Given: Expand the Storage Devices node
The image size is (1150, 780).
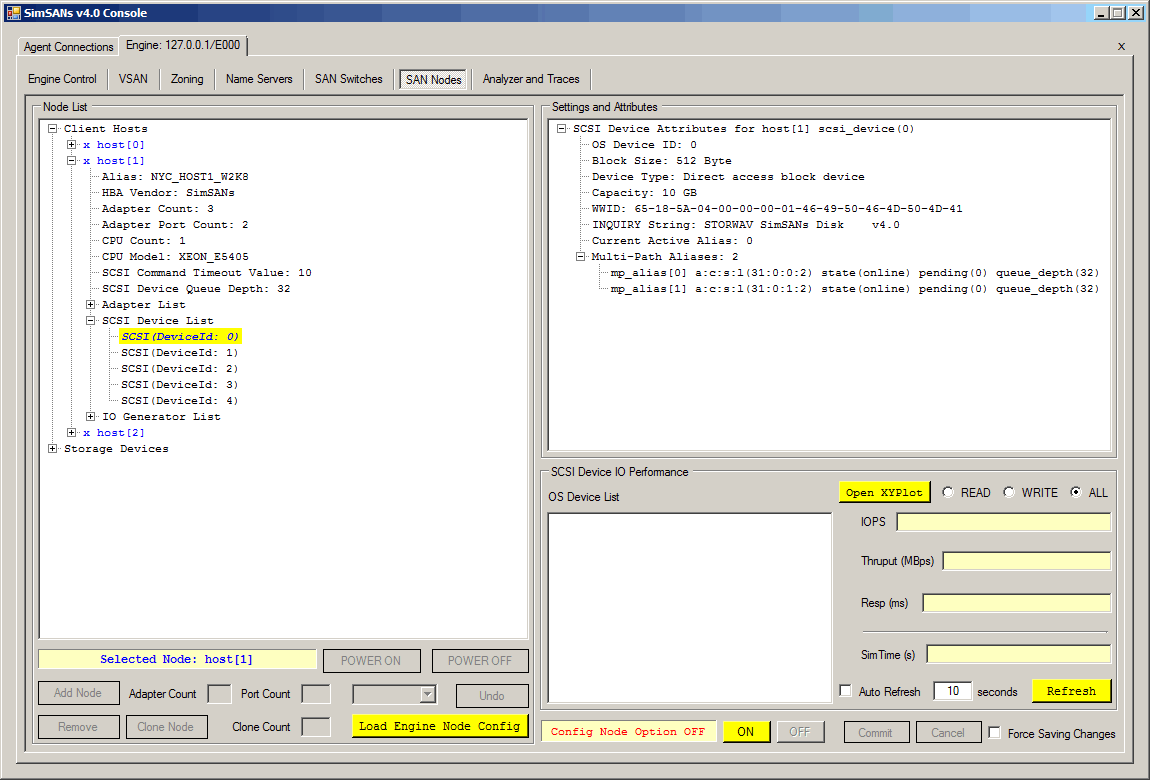Looking at the screenshot, I should pyautogui.click(x=53, y=449).
